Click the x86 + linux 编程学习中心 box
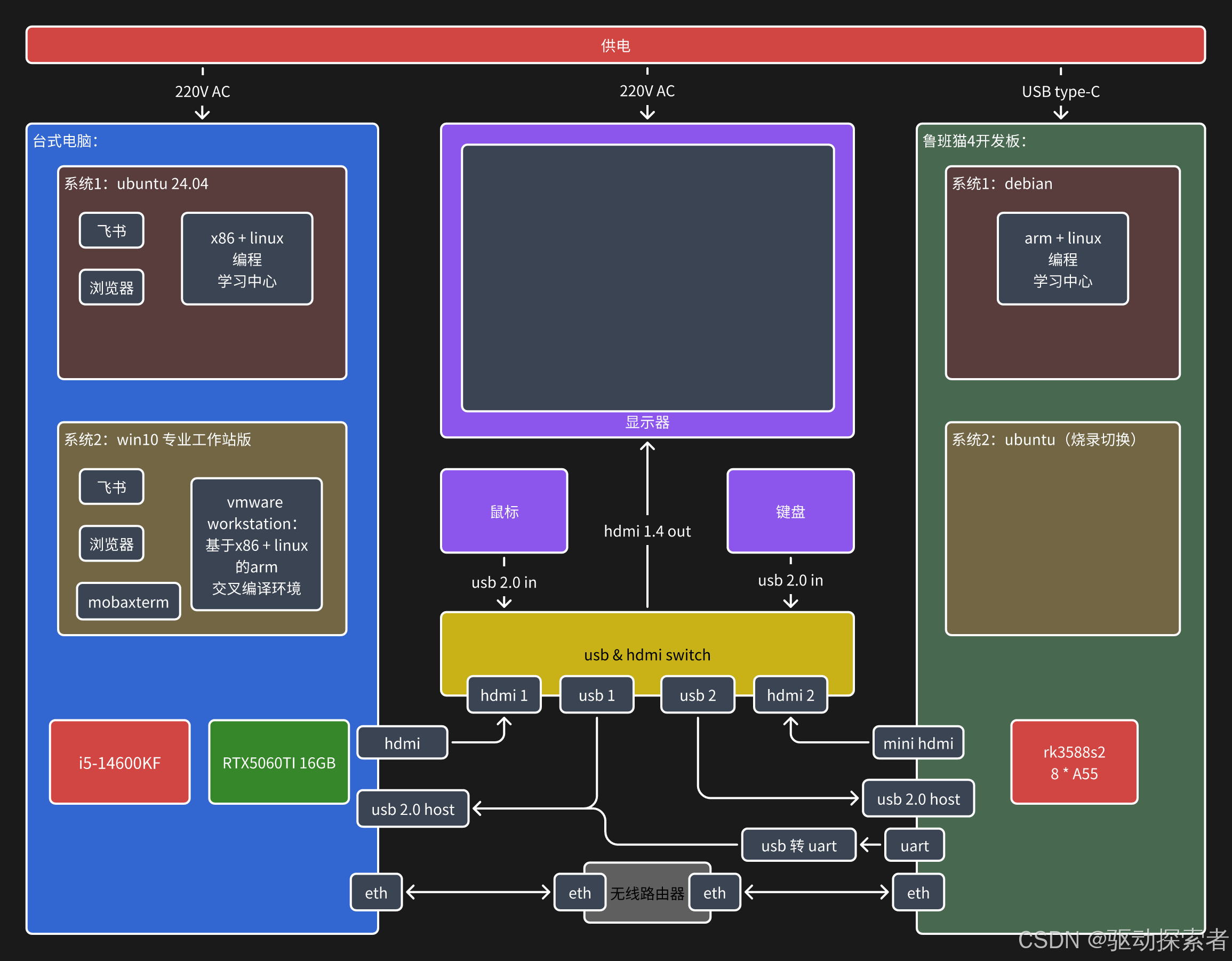 pos(247,259)
